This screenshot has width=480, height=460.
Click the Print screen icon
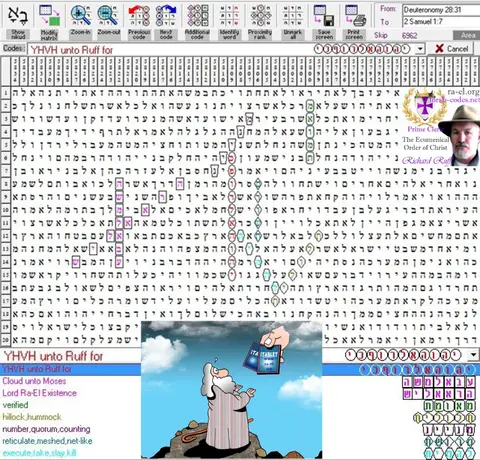pos(355,16)
